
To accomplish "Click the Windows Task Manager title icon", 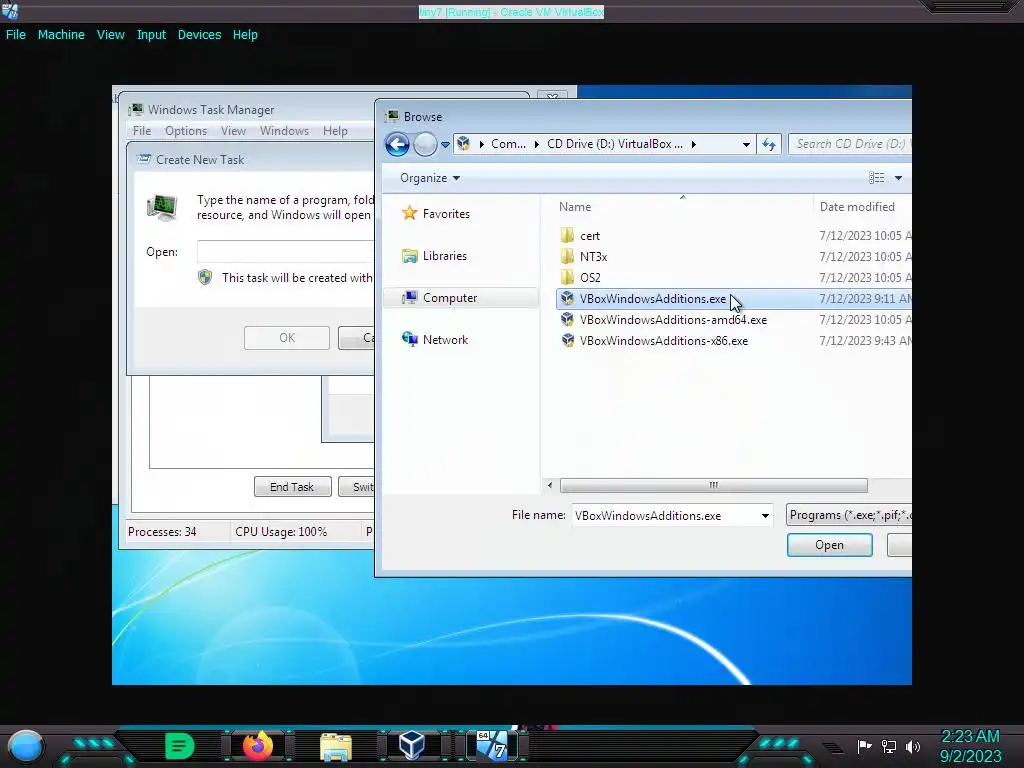I will [x=136, y=109].
